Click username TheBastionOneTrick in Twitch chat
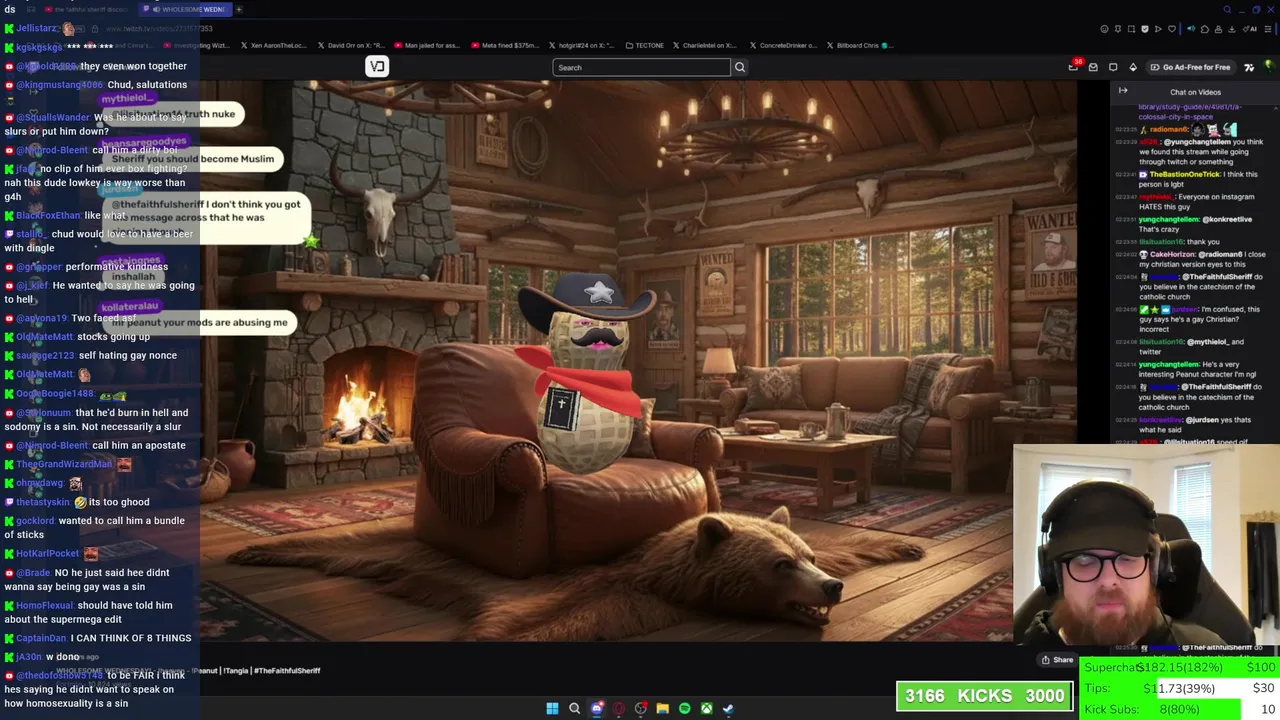The width and height of the screenshot is (1280, 720). tap(1185, 174)
